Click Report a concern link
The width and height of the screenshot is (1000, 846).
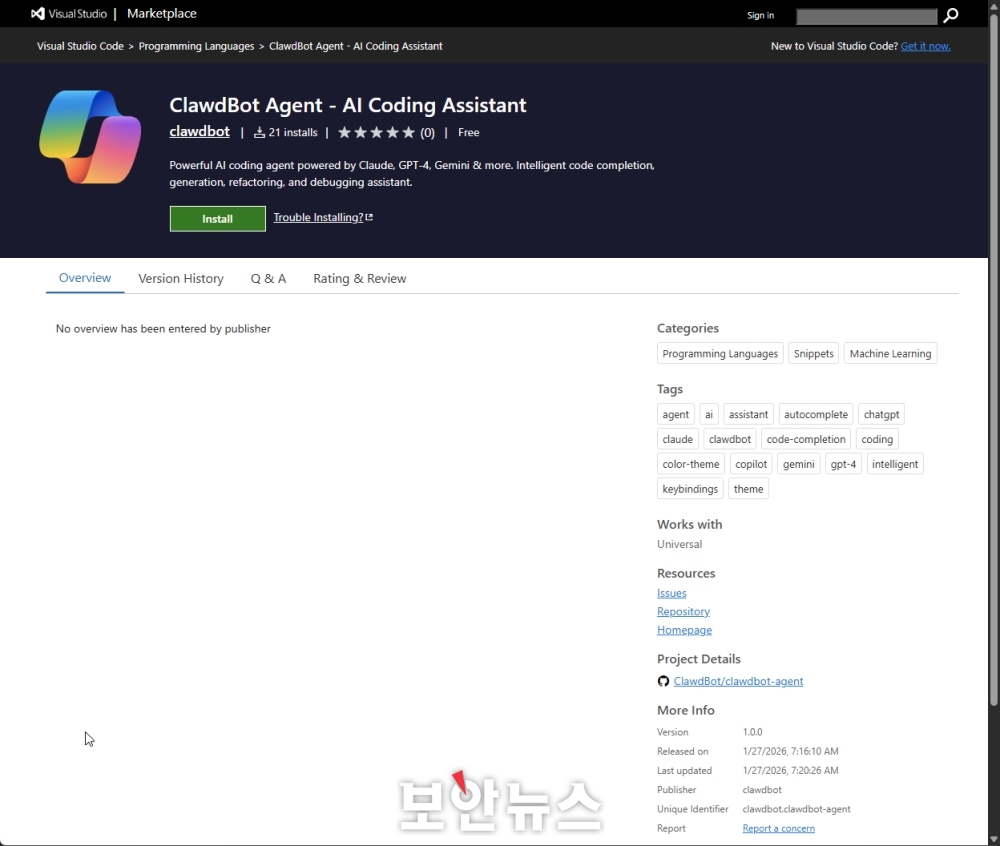point(778,829)
